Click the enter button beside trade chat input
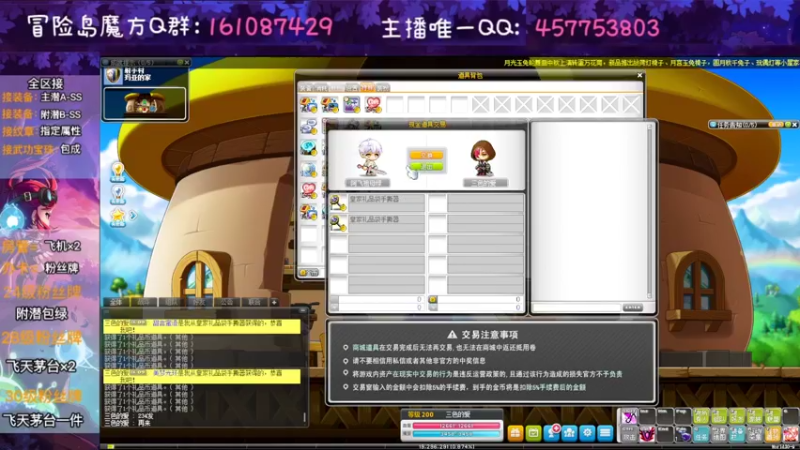Screen dimensions: 800x450 633,308
